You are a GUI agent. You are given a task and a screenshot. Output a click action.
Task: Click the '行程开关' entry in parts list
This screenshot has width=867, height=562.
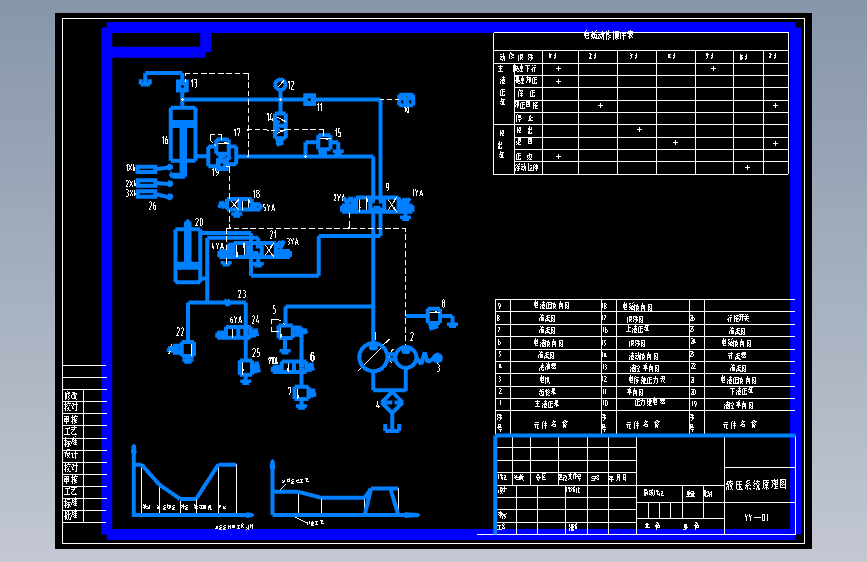738,318
